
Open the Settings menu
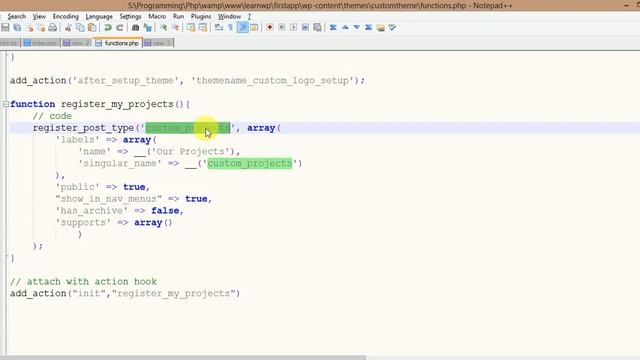click(130, 16)
